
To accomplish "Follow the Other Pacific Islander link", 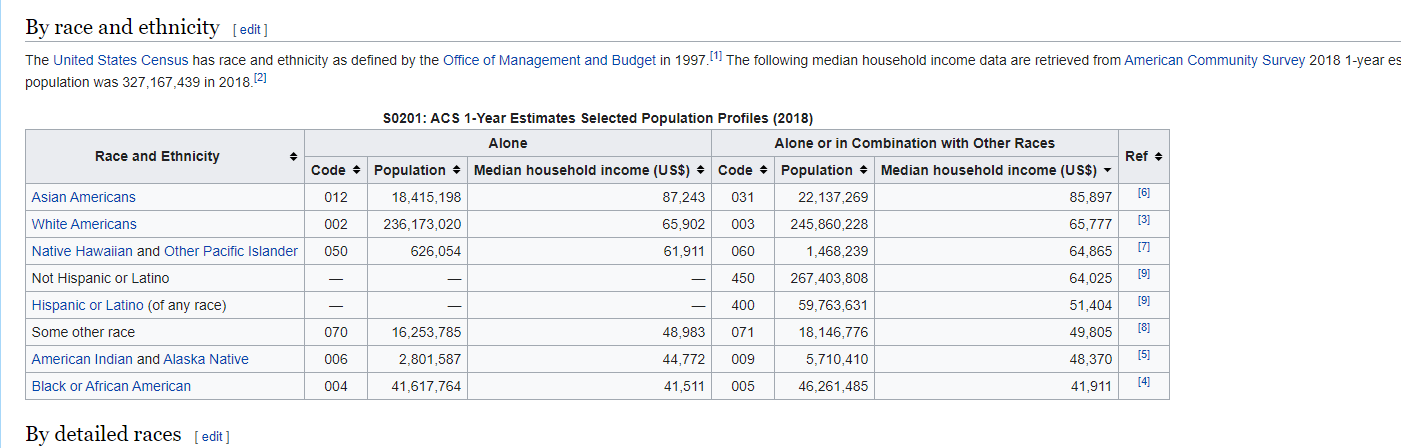I will pyautogui.click(x=231, y=251).
